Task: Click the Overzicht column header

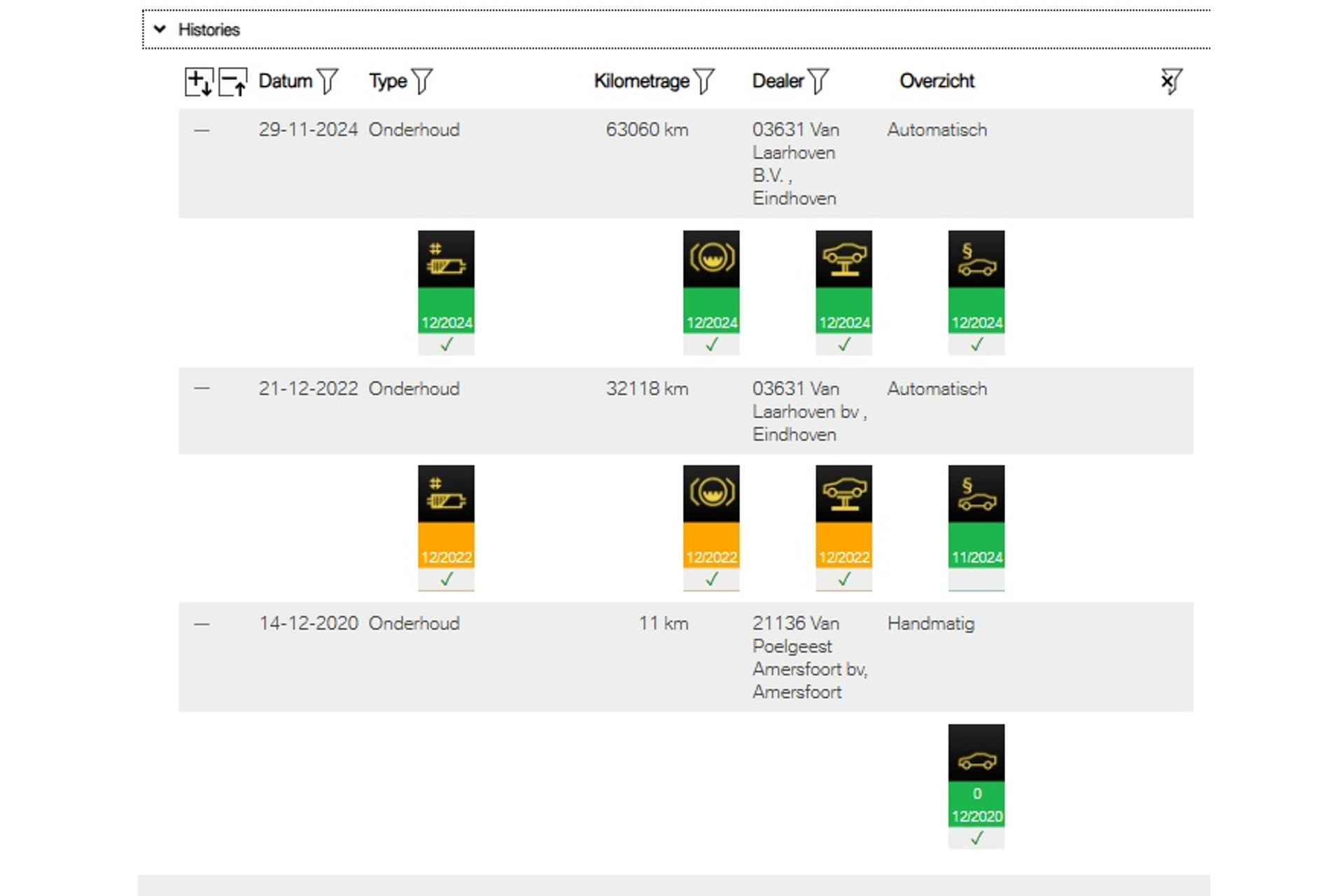Action: [937, 81]
